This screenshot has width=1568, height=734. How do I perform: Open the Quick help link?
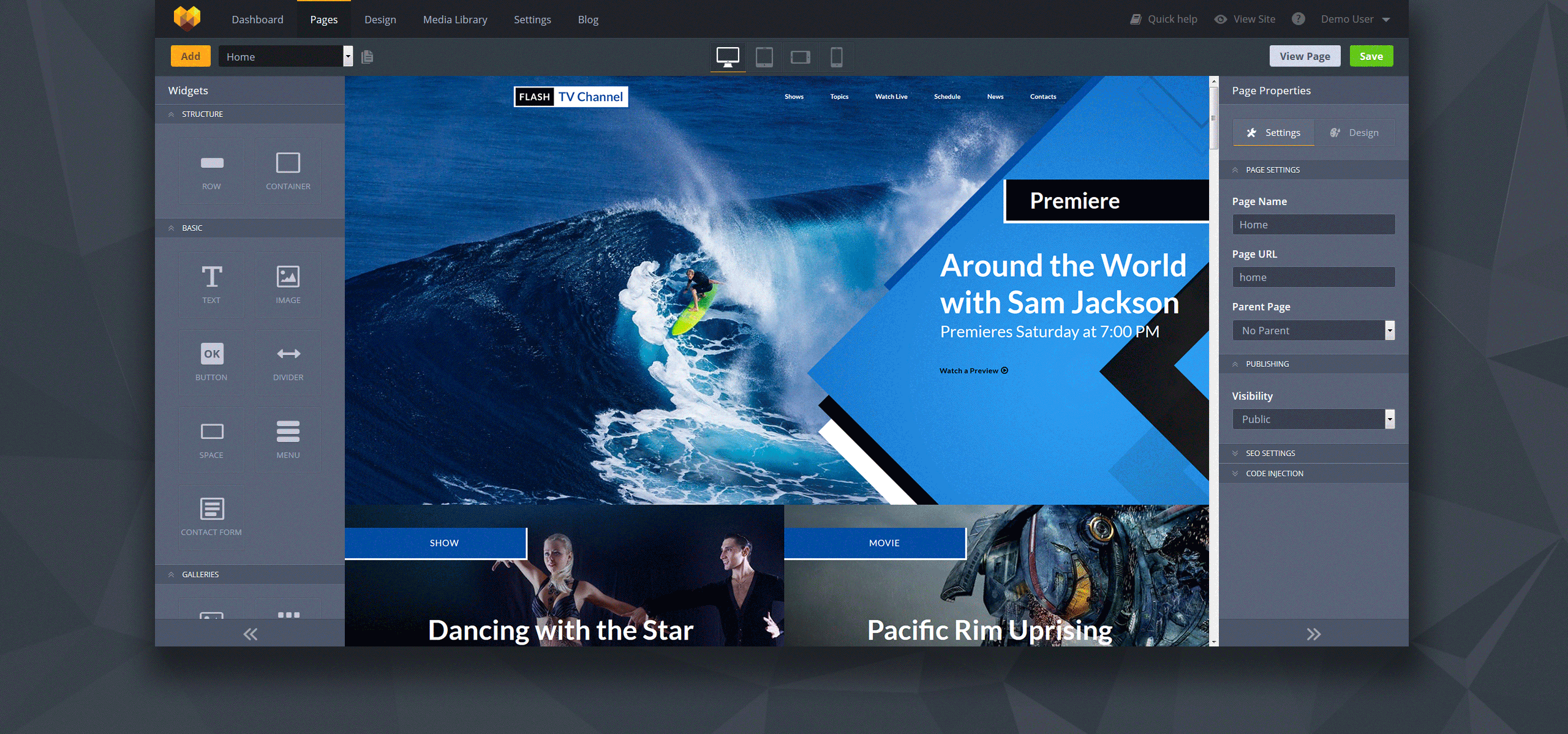(x=1163, y=19)
